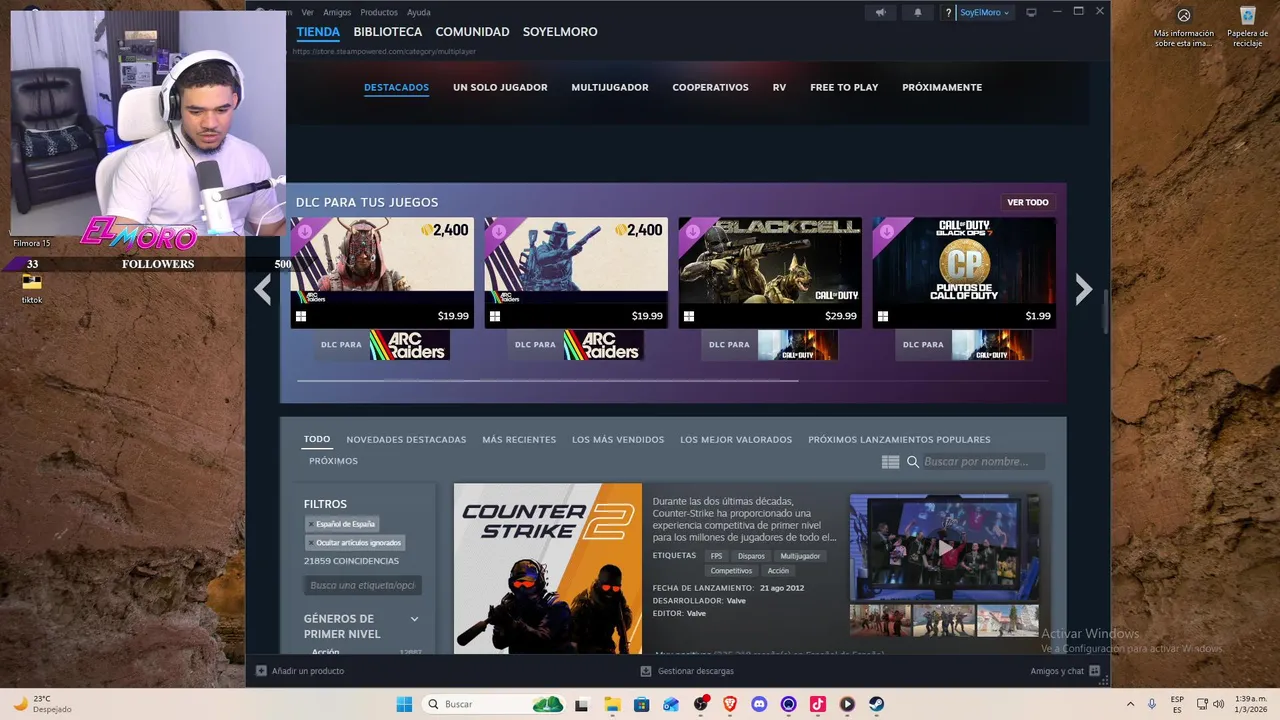
Task: Switch to the BIBLIOTECA tab
Action: pyautogui.click(x=388, y=32)
